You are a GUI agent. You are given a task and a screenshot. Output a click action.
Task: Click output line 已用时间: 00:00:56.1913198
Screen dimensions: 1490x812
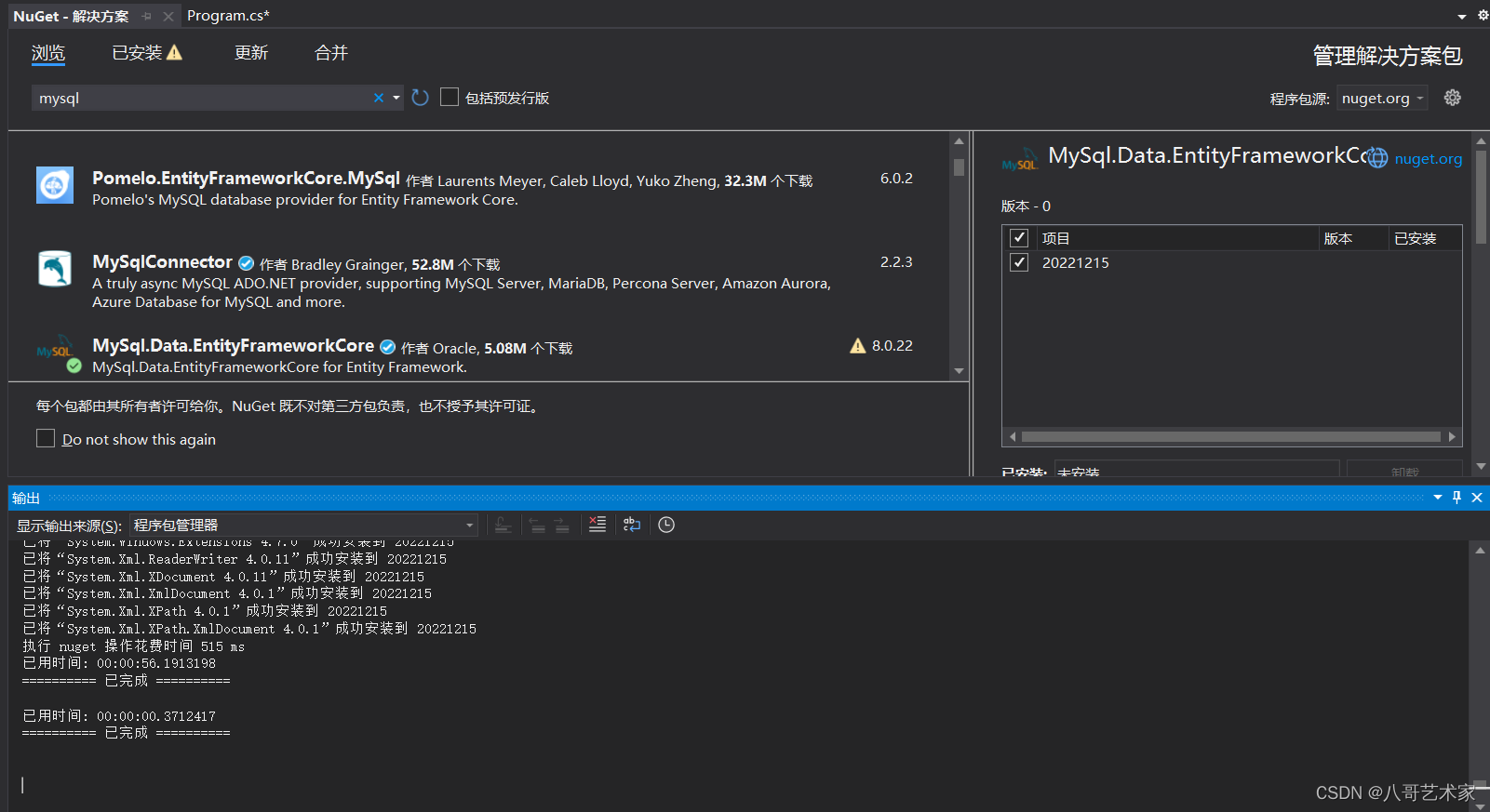tap(119, 663)
